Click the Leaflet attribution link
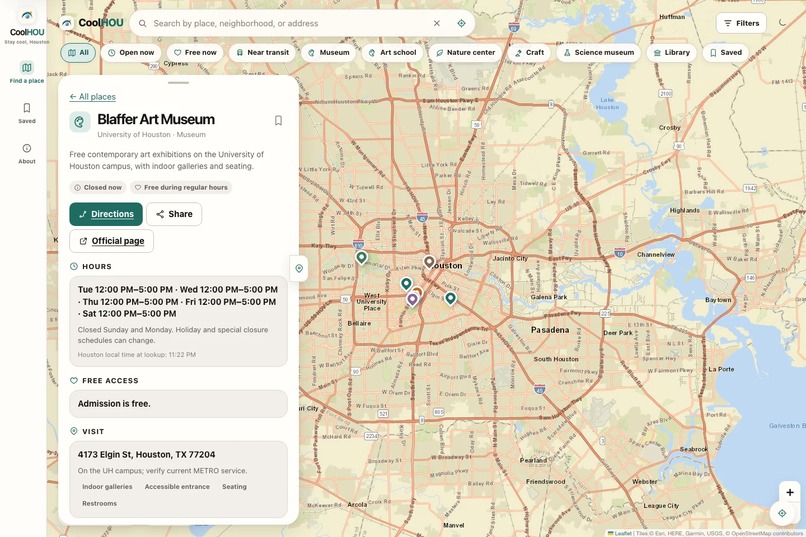 620,533
